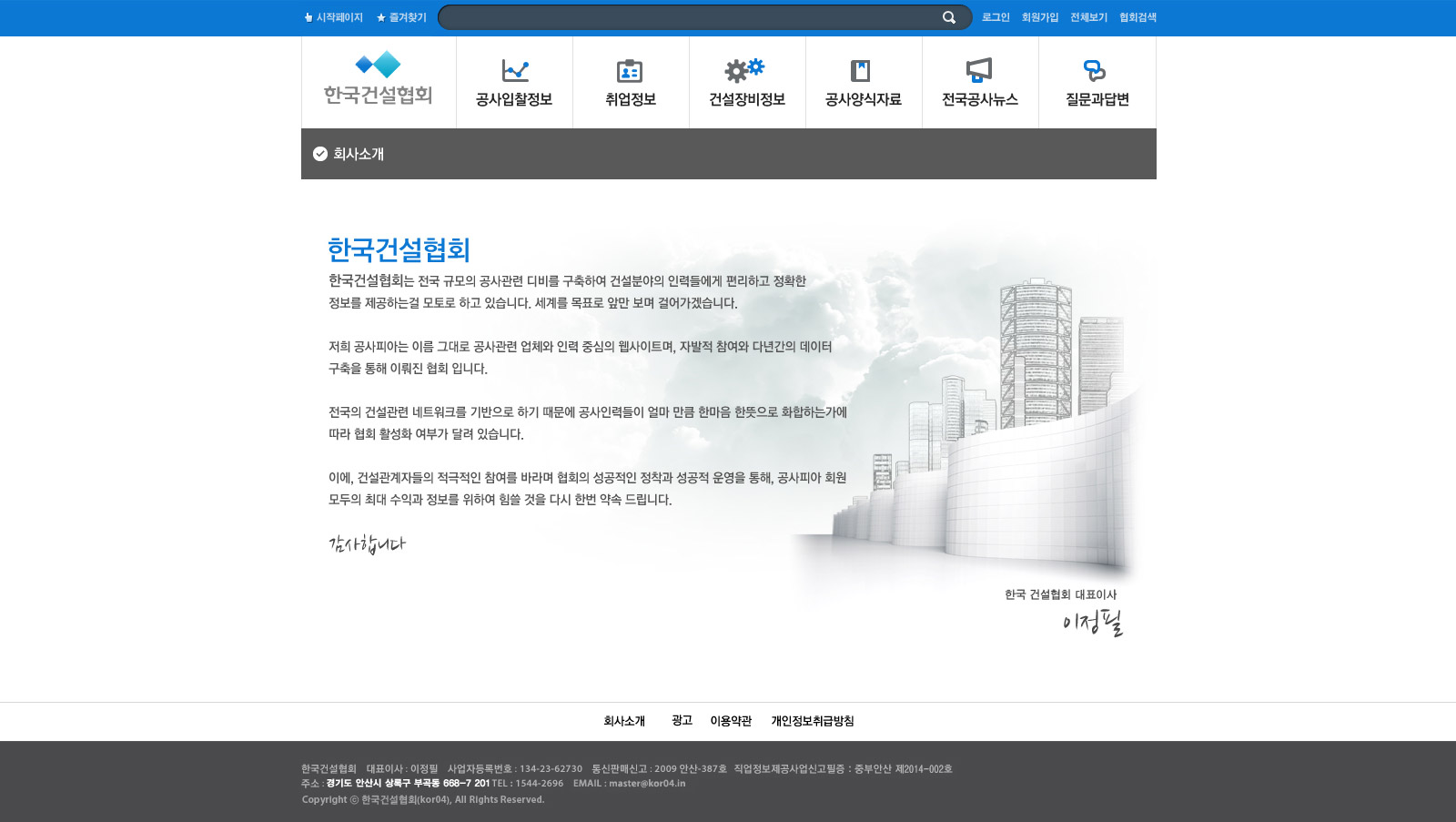
Task: Open the 회원가입 sign-up link
Action: pyautogui.click(x=1040, y=17)
